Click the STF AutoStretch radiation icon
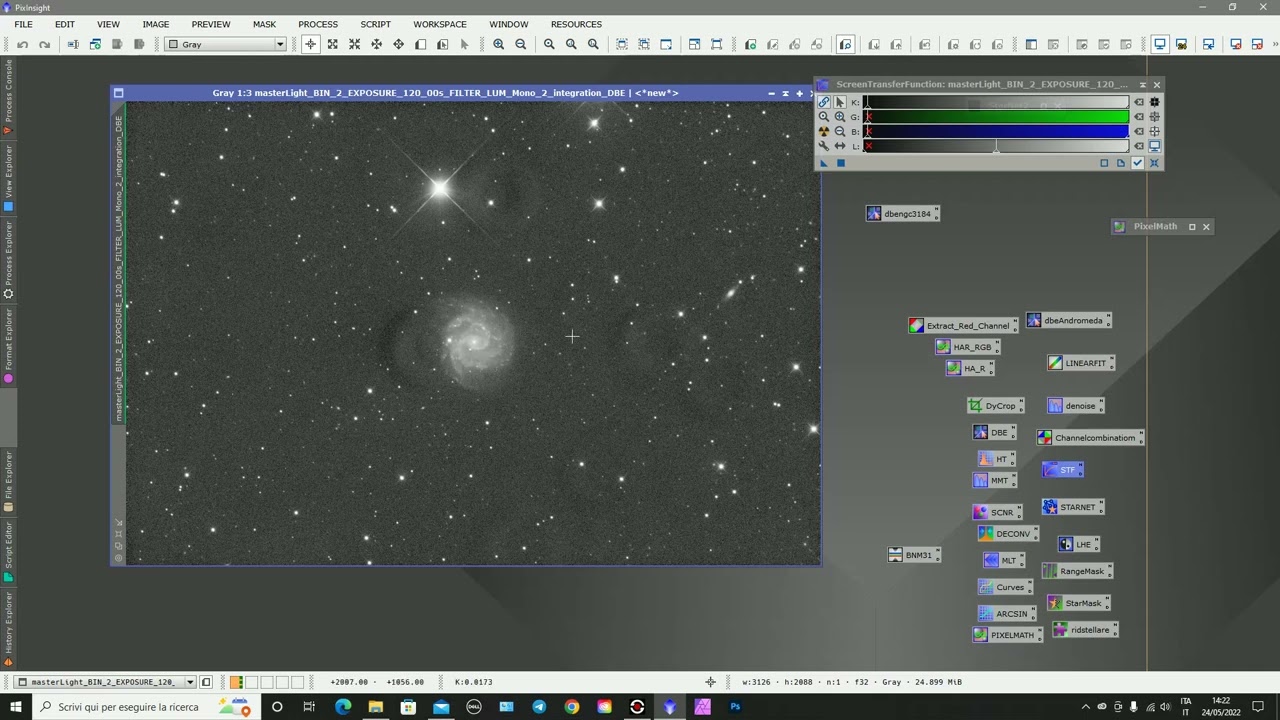Image resolution: width=1280 pixels, height=720 pixels. pos(824,131)
